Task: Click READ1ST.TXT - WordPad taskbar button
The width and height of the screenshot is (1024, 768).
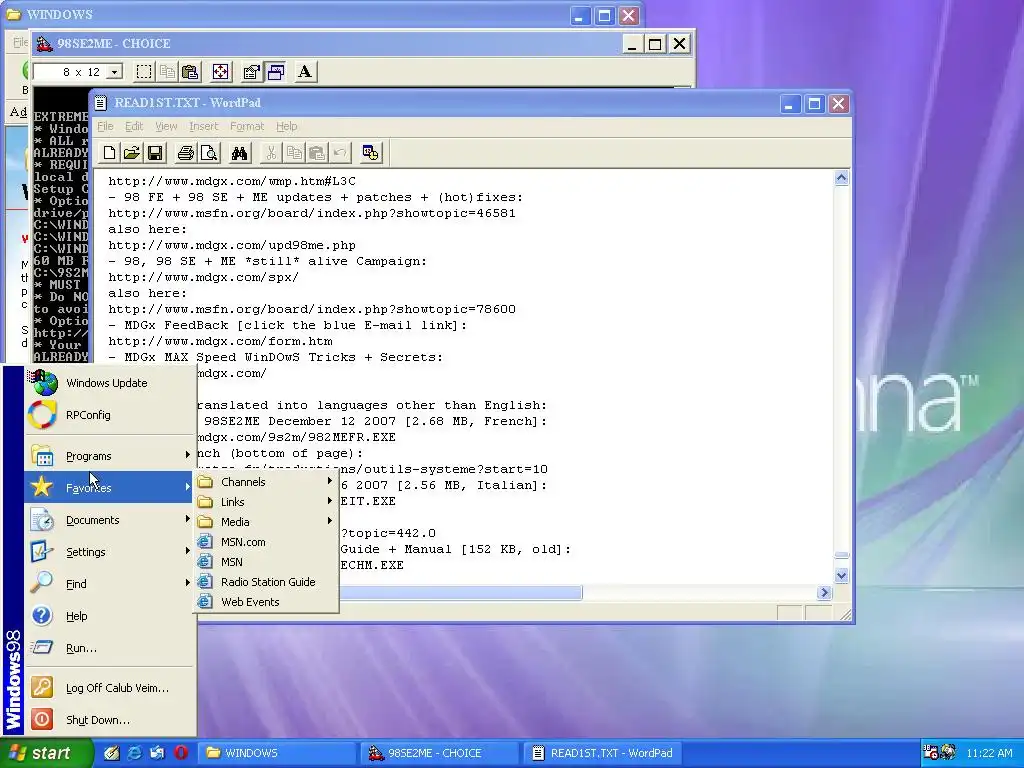Action: click(603, 753)
